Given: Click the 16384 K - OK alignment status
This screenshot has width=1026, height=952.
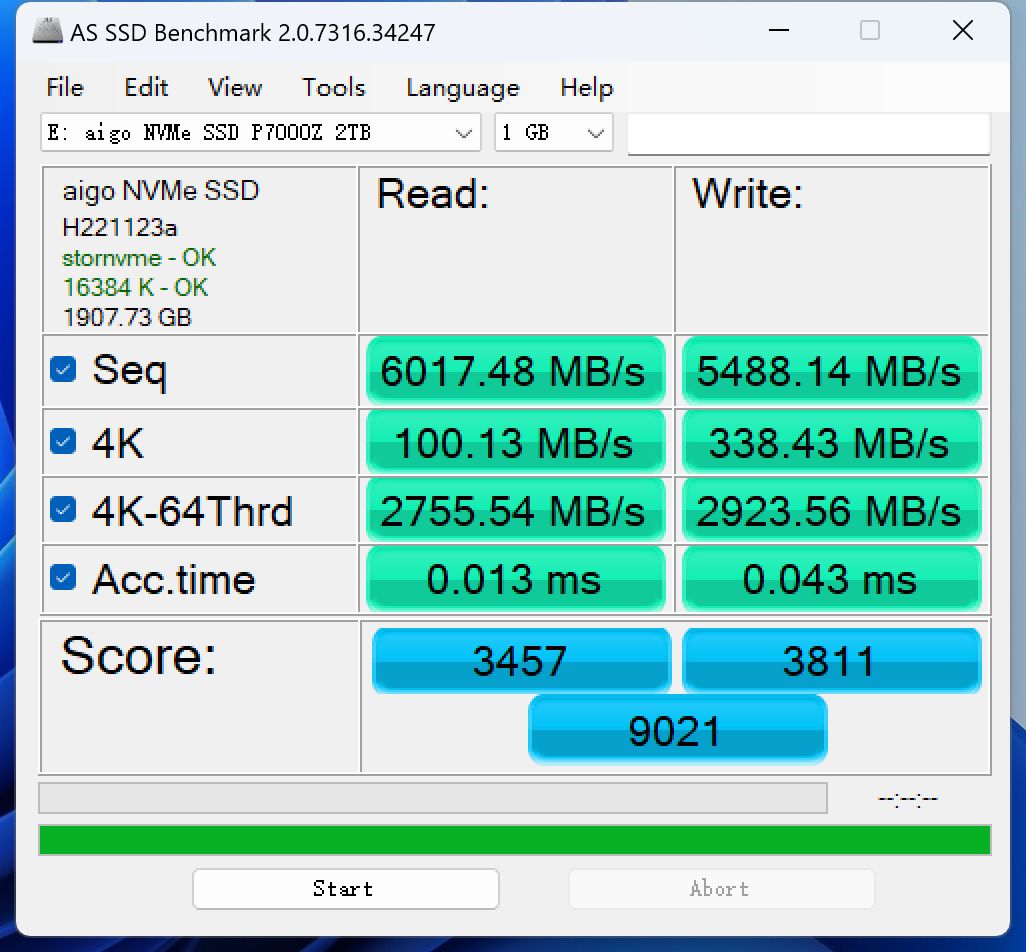Looking at the screenshot, I should [x=135, y=287].
